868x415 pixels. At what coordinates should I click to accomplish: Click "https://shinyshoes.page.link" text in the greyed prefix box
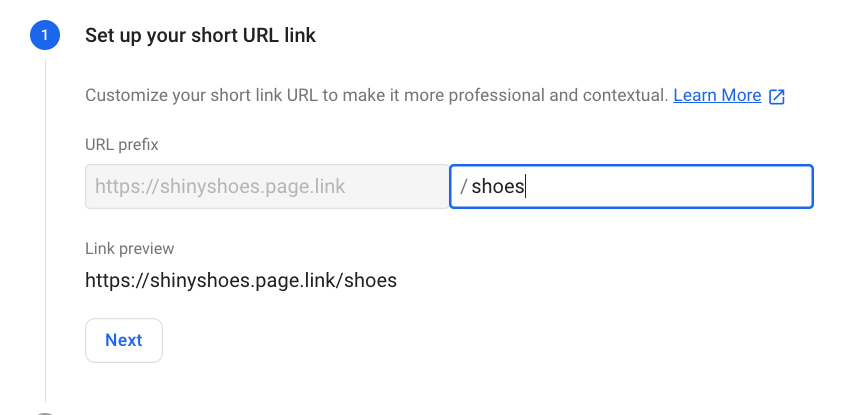(x=220, y=187)
